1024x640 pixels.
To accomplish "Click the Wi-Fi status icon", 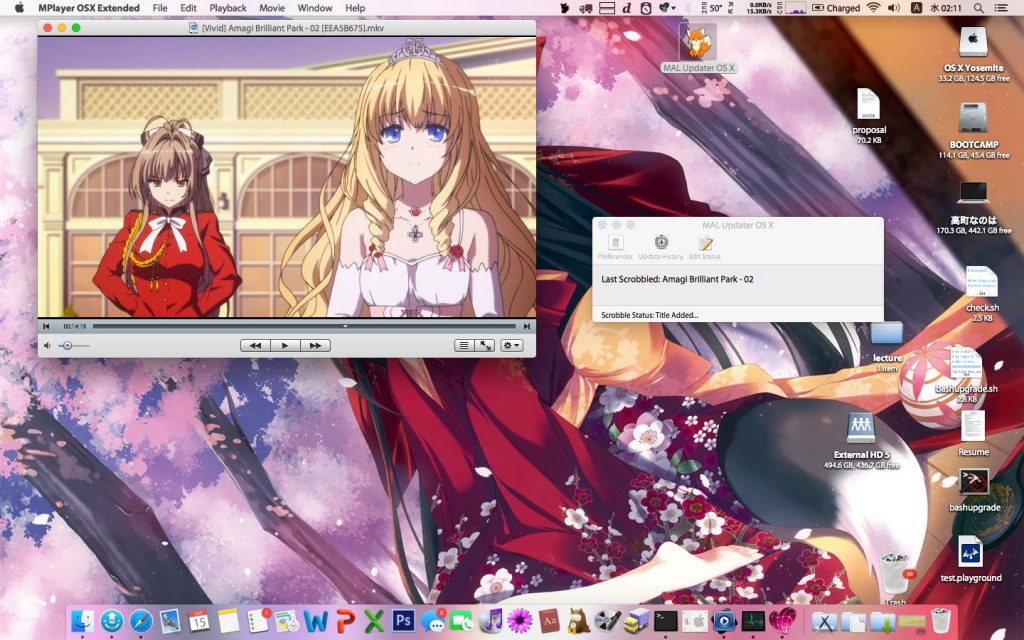I will coord(873,8).
